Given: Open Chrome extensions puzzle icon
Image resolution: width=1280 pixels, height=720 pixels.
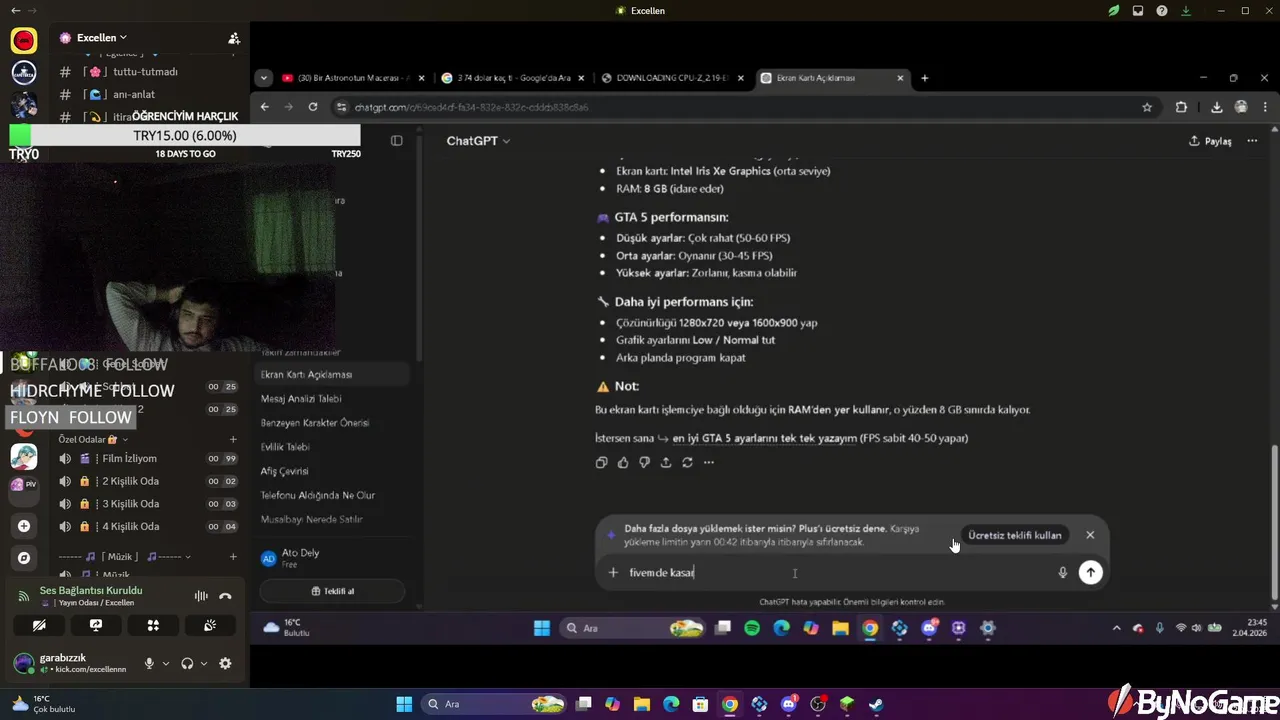Looking at the screenshot, I should (1181, 107).
